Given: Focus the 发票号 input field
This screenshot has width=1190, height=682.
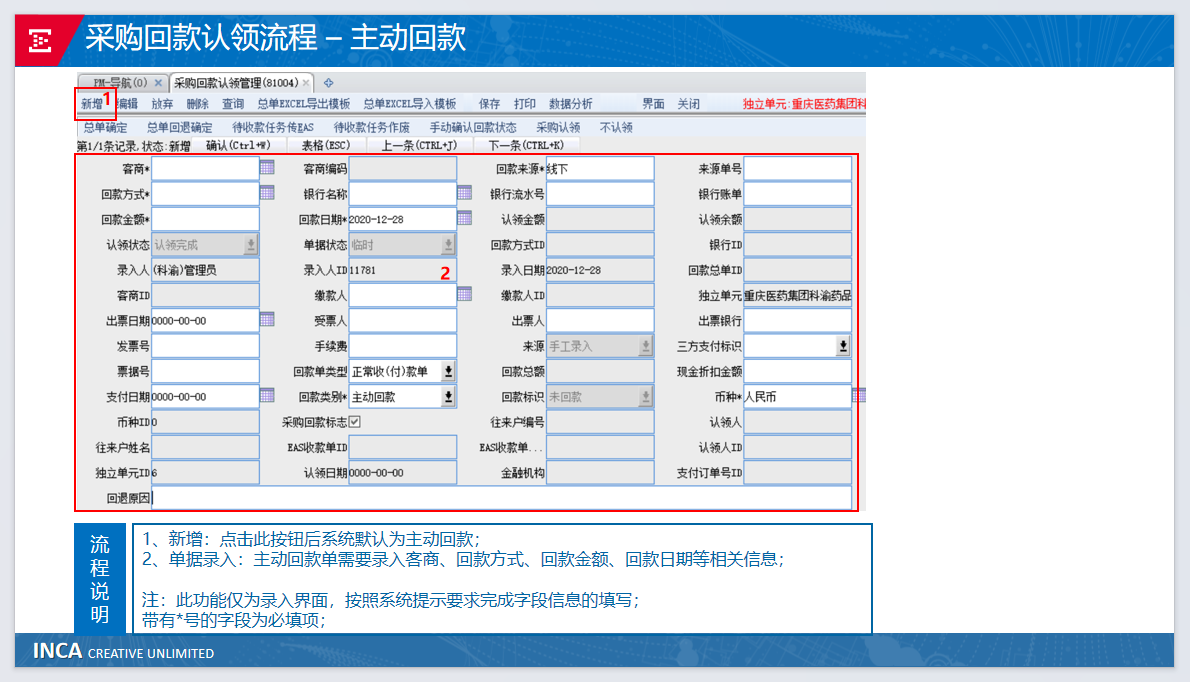Looking at the screenshot, I should 205,346.
